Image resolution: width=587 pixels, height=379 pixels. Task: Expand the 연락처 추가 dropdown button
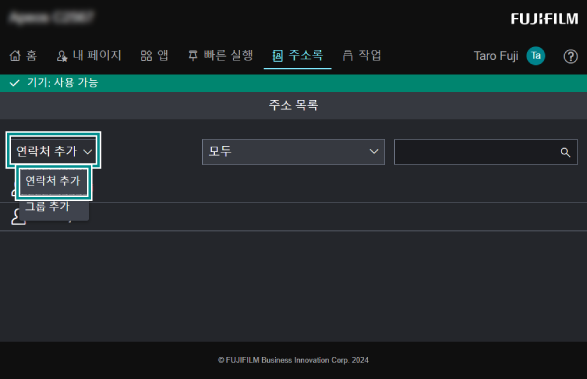[x=54, y=150]
